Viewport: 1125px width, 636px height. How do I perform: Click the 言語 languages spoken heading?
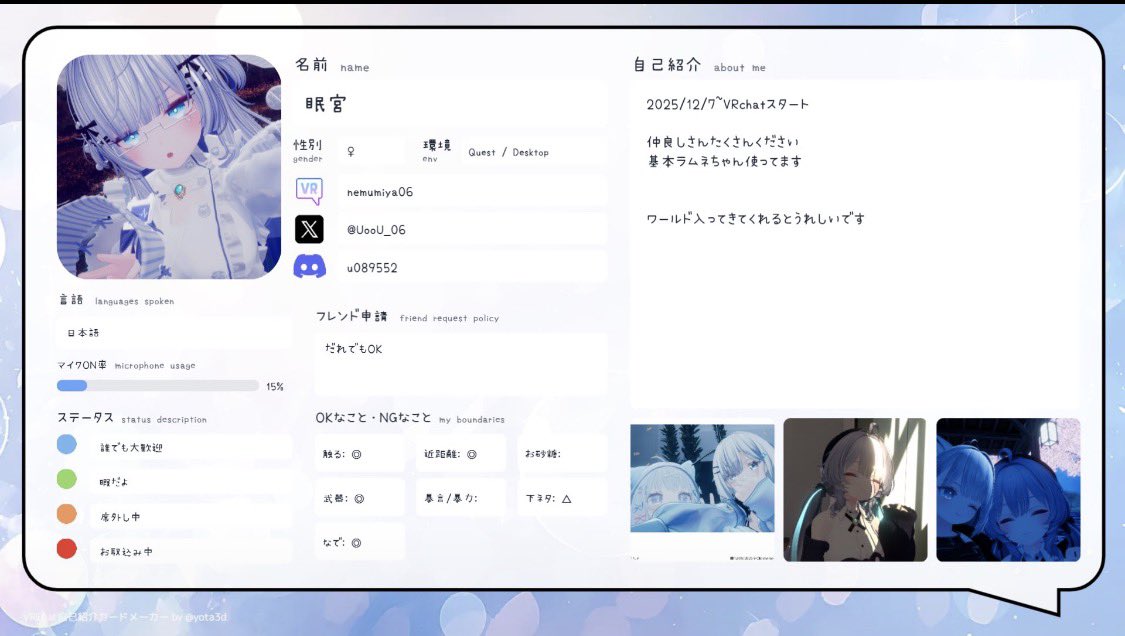tap(116, 301)
